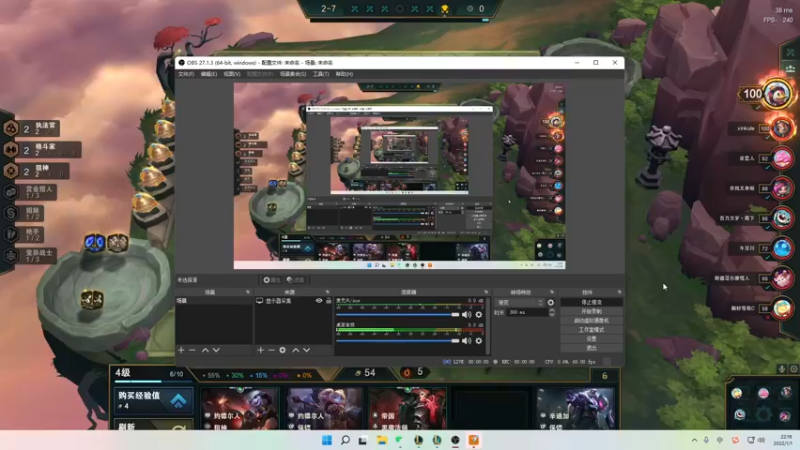
Task: Open 设置 from the Controls panel
Action: pos(591,339)
